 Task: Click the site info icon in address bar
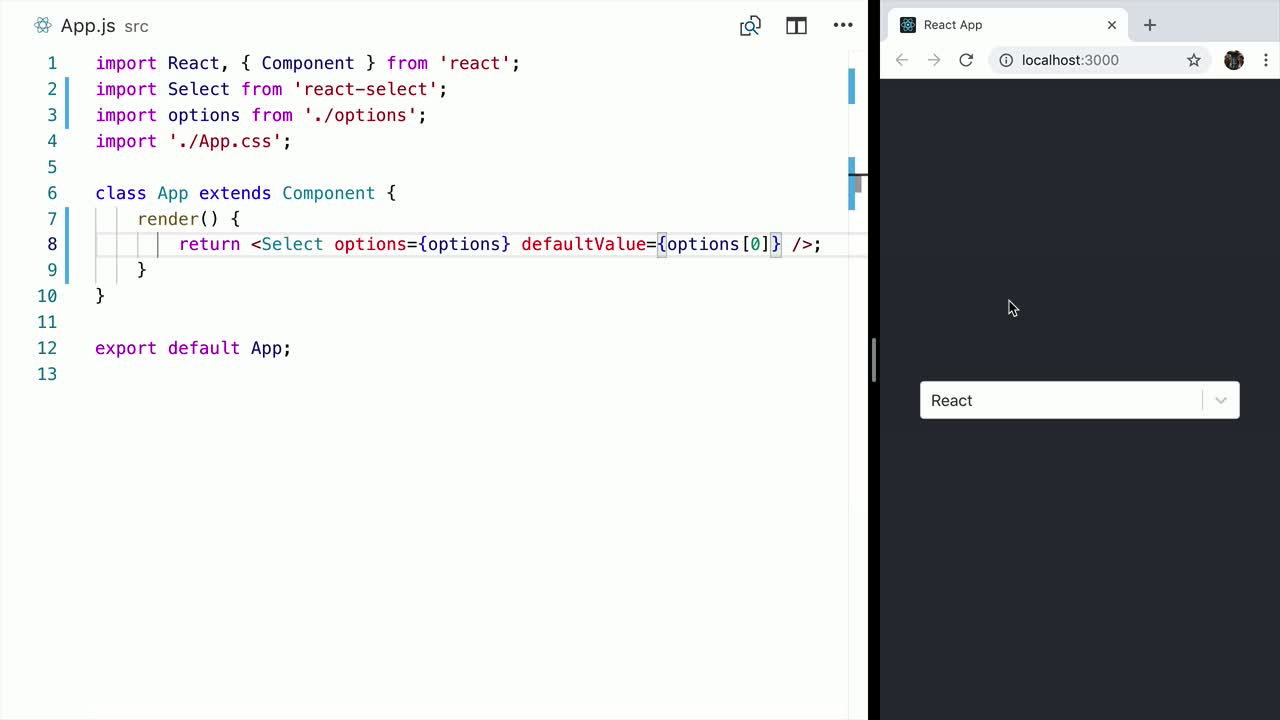point(1006,60)
